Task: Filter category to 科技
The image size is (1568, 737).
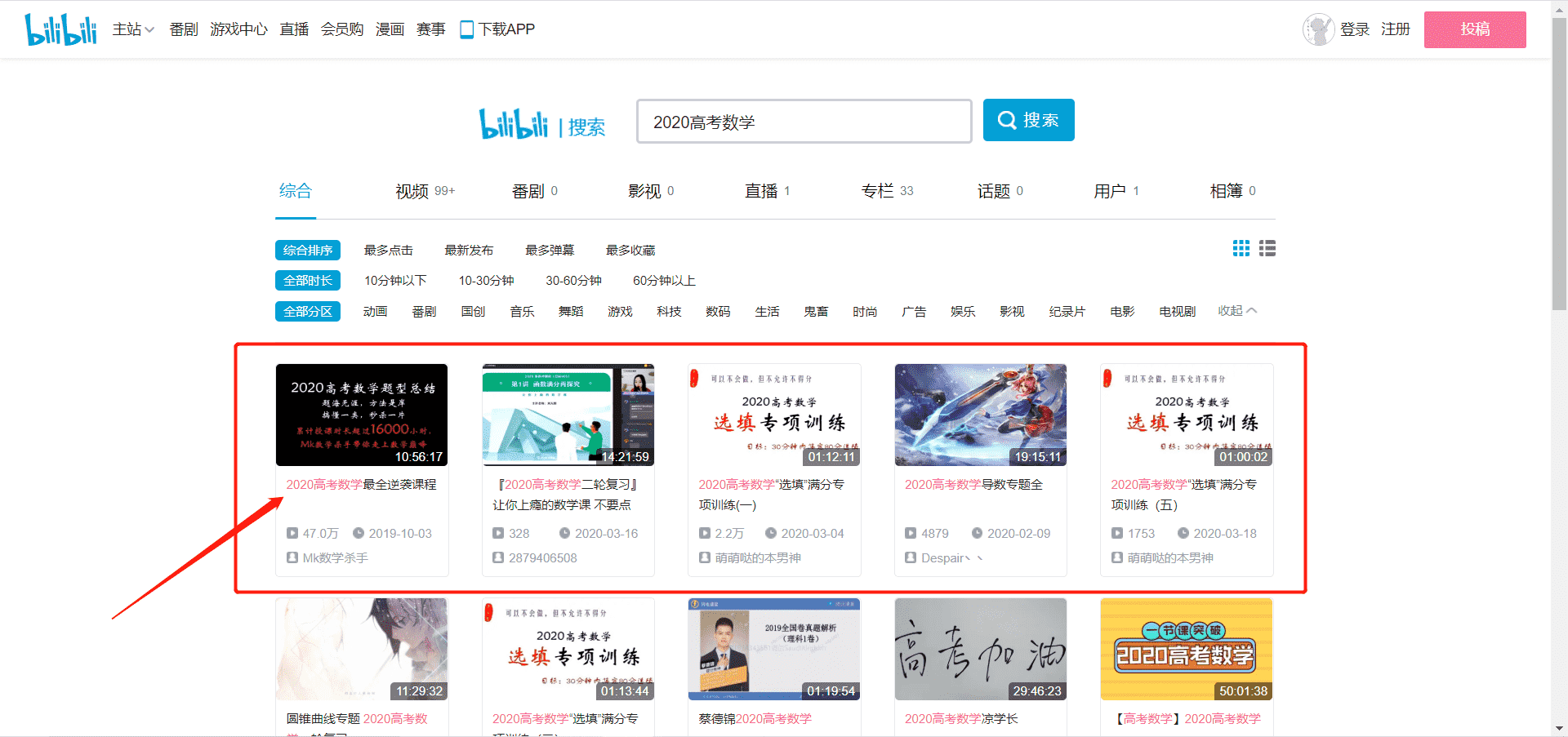Action: (669, 311)
